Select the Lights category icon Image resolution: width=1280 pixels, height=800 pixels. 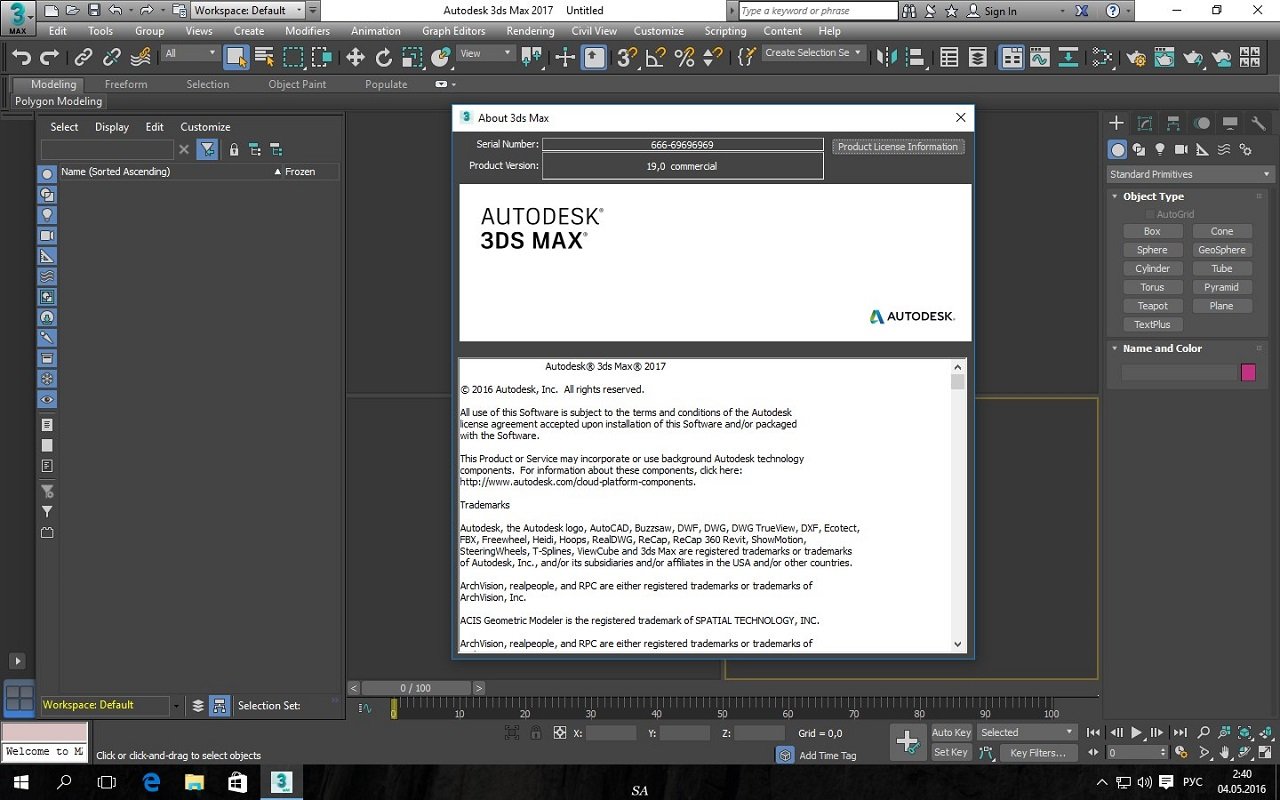coord(1160,149)
